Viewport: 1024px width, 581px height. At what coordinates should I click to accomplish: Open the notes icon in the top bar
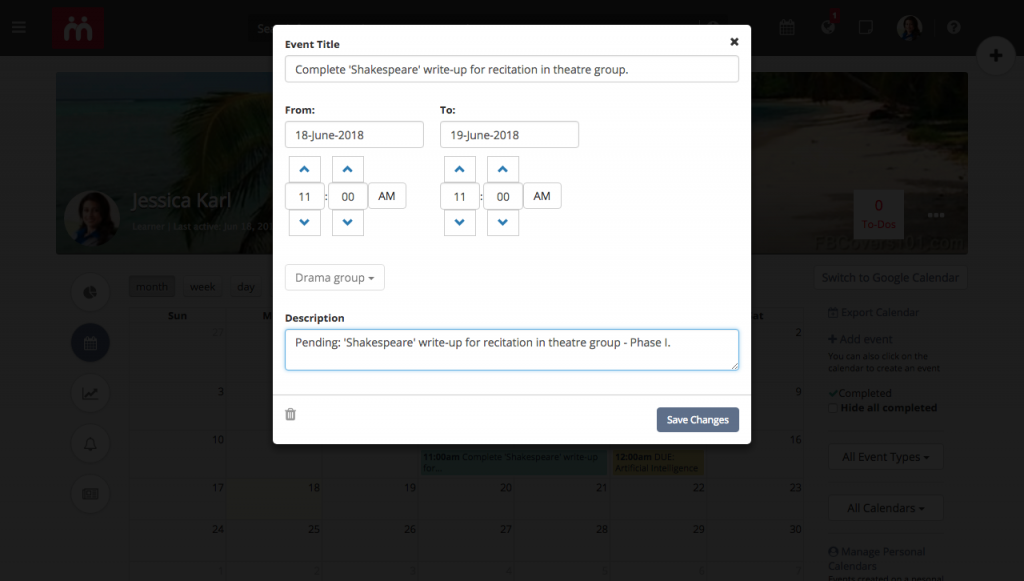(x=866, y=27)
